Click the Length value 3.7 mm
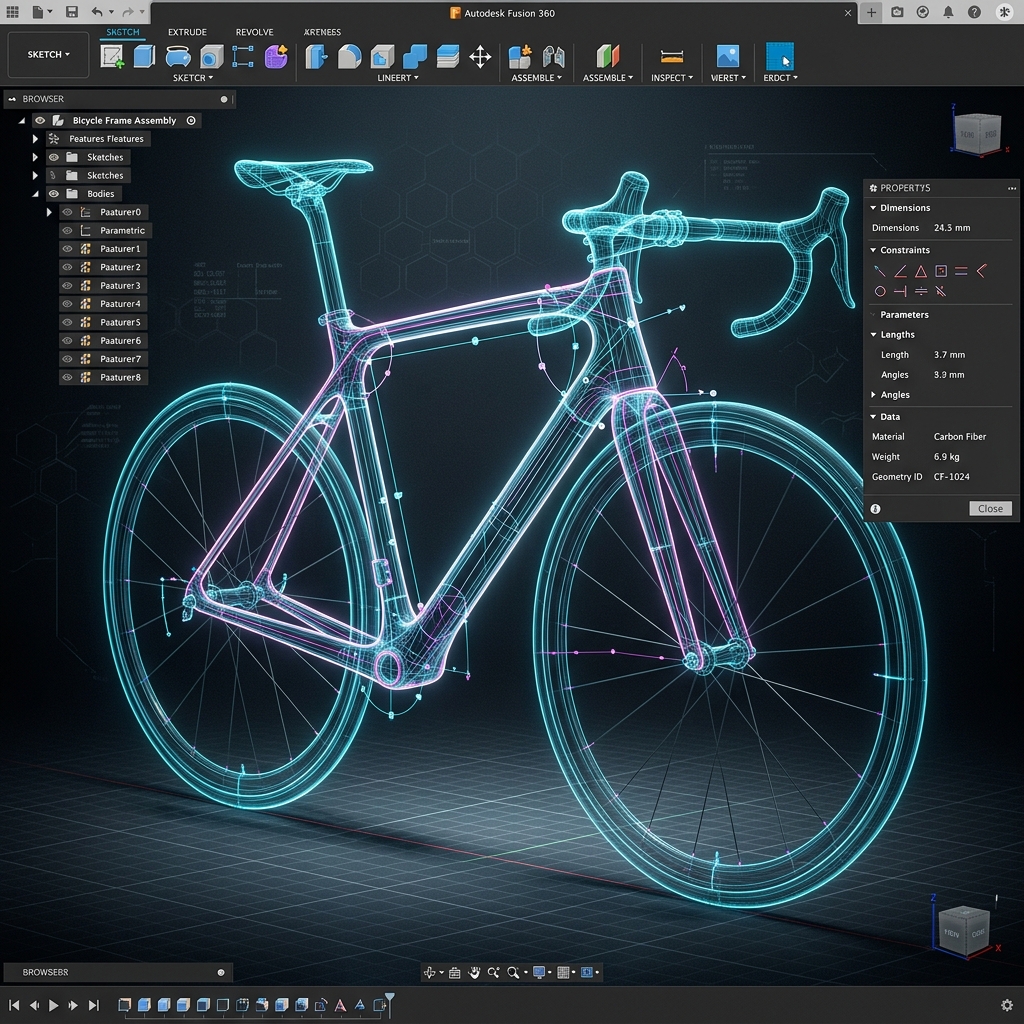This screenshot has width=1024, height=1024. pos(949,355)
